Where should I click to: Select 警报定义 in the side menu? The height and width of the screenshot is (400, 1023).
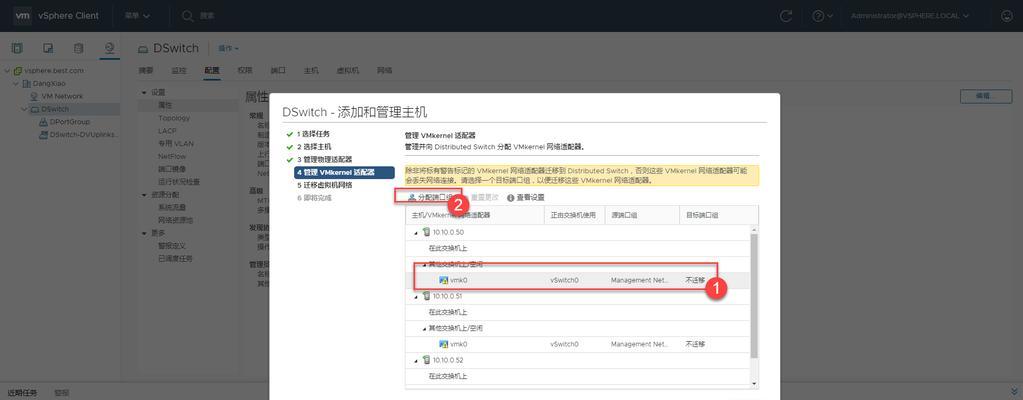(172, 246)
